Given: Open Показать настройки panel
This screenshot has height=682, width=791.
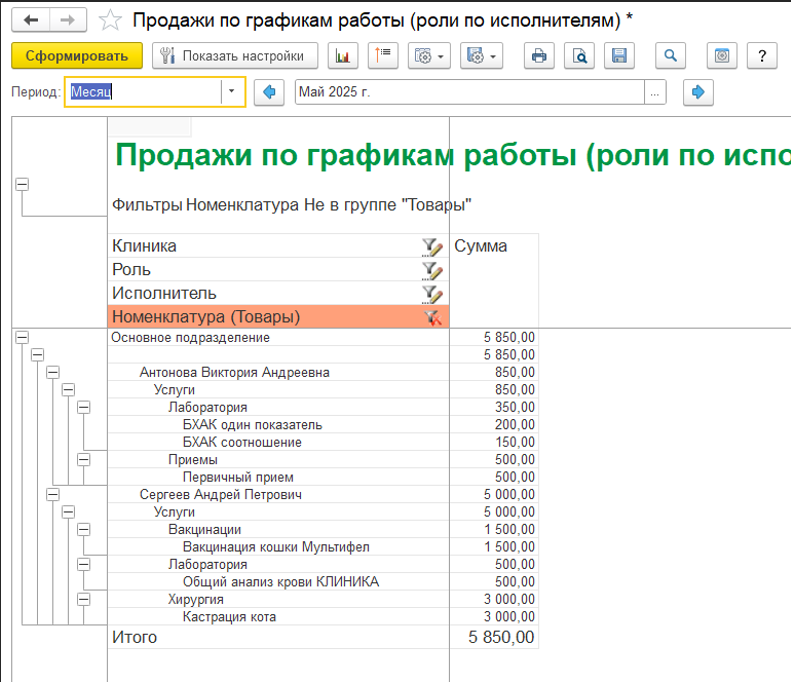Looking at the screenshot, I should coord(235,55).
